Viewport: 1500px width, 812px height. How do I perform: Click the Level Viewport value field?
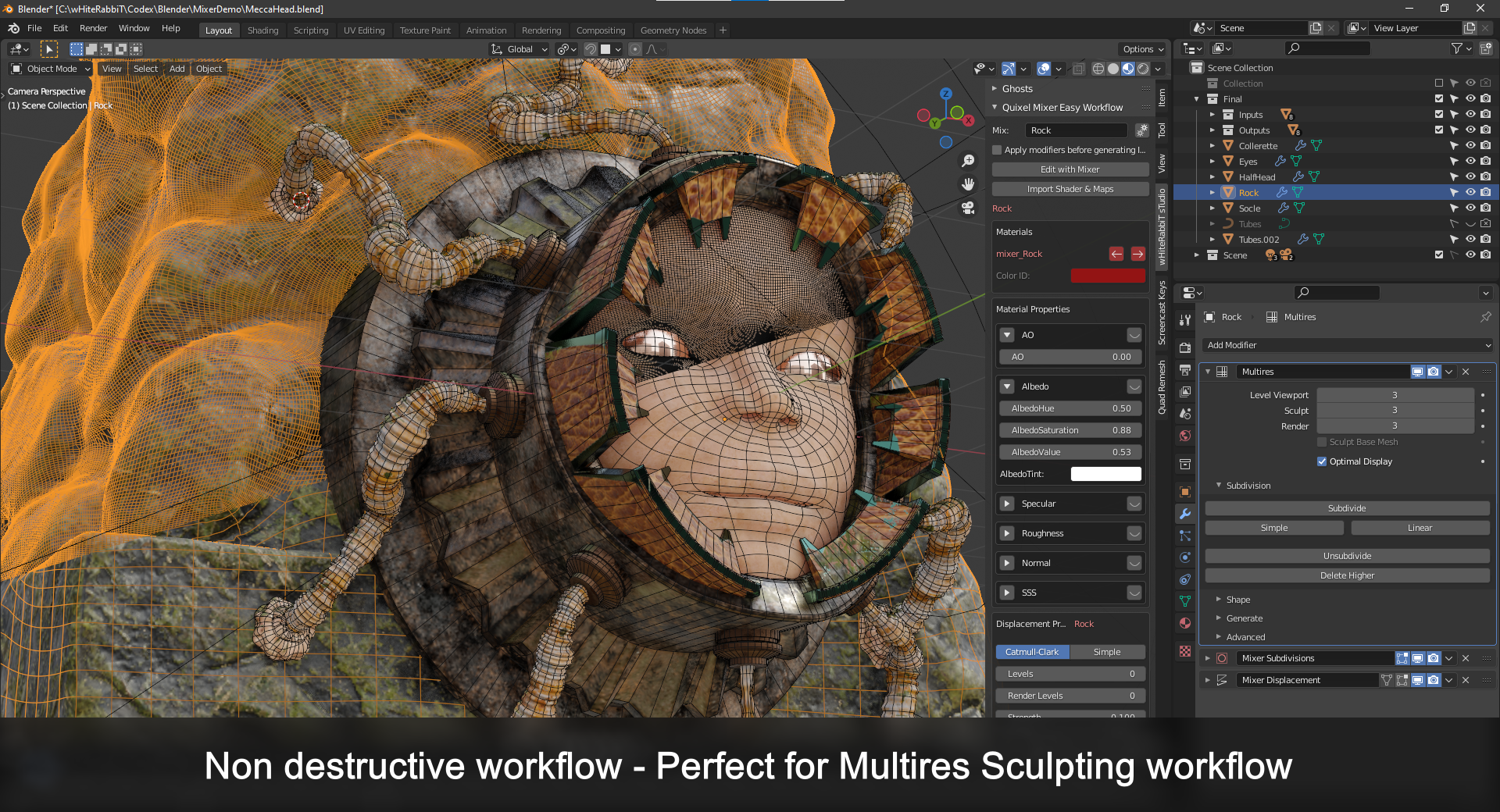pos(1395,395)
